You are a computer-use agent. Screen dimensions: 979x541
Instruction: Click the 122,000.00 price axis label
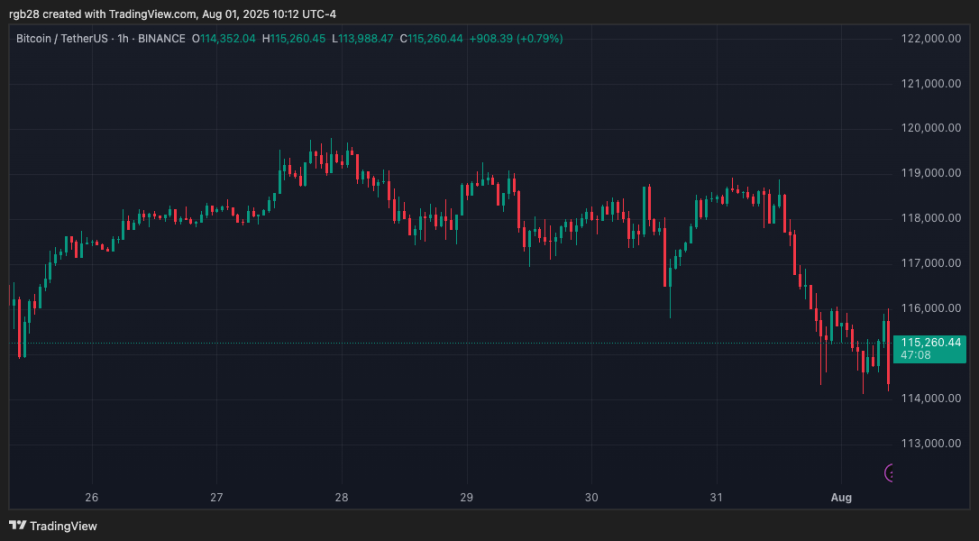point(930,38)
